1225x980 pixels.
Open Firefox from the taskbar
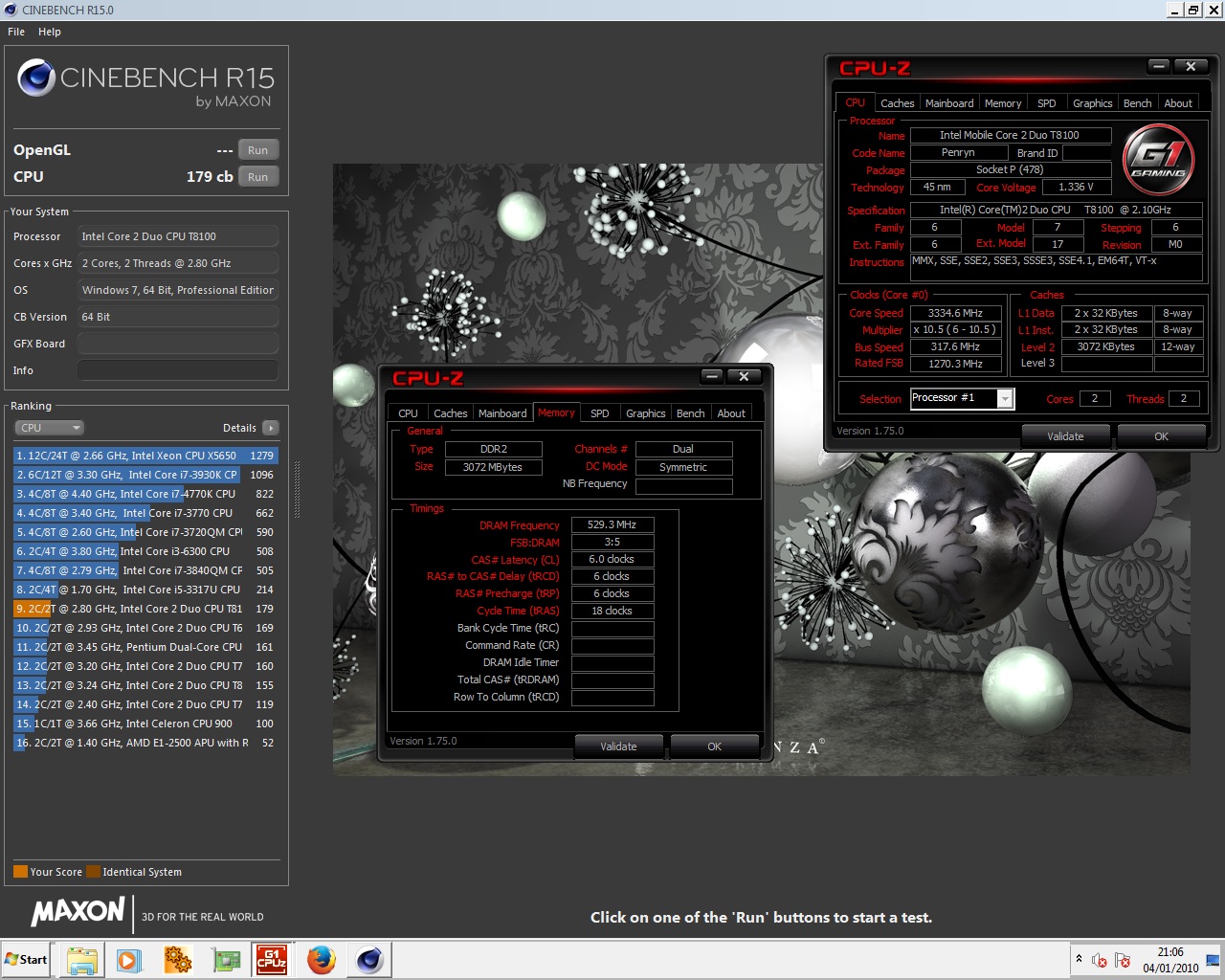(321, 959)
